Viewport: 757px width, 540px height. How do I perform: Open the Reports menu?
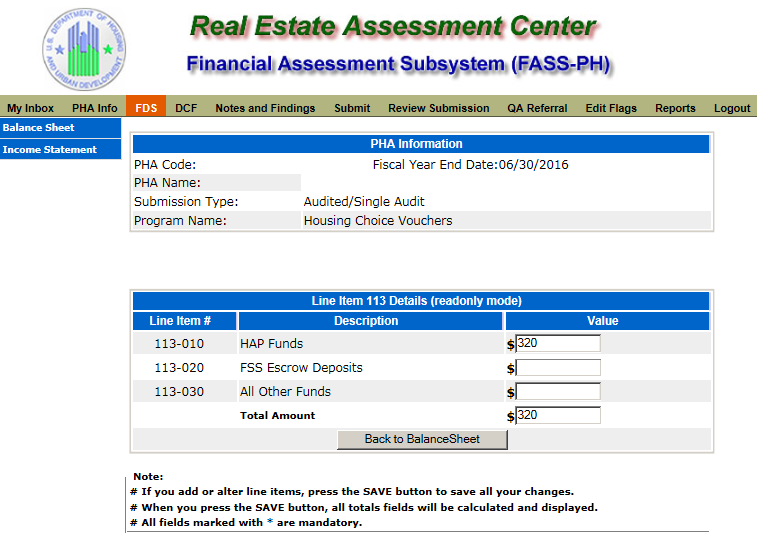pyautogui.click(x=675, y=108)
